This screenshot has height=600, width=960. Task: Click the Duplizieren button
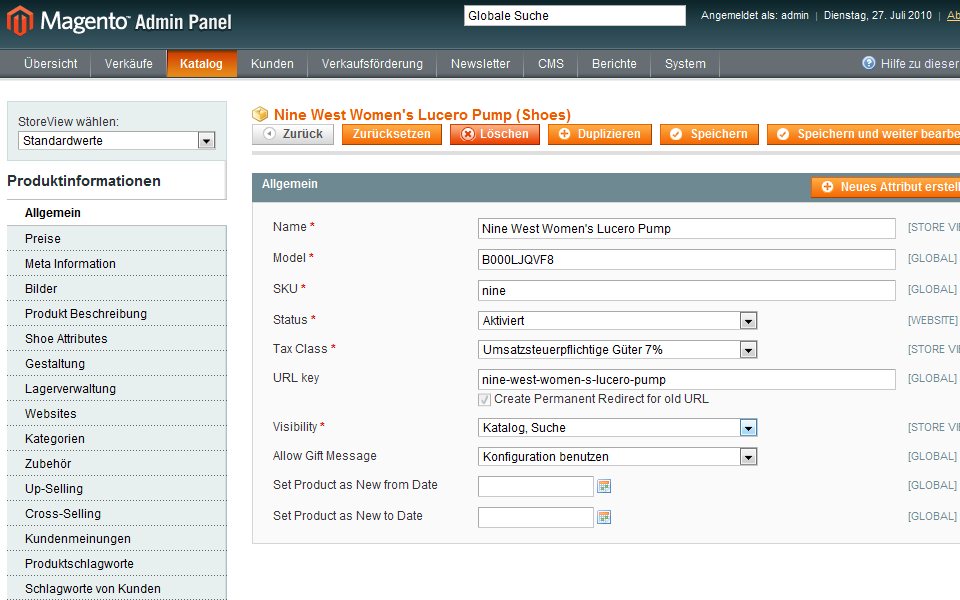600,134
